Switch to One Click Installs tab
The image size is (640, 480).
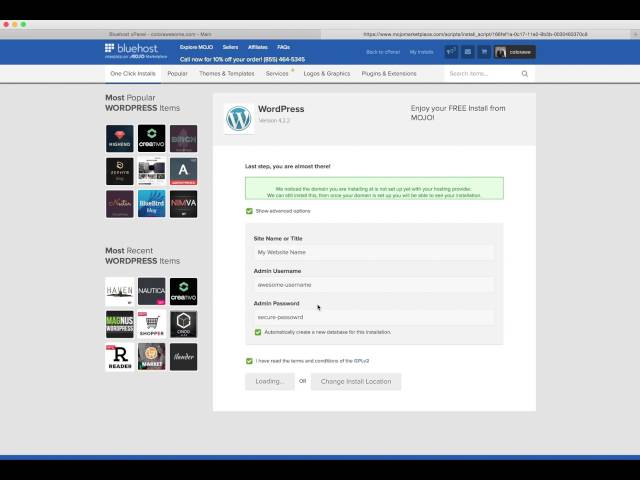click(133, 74)
